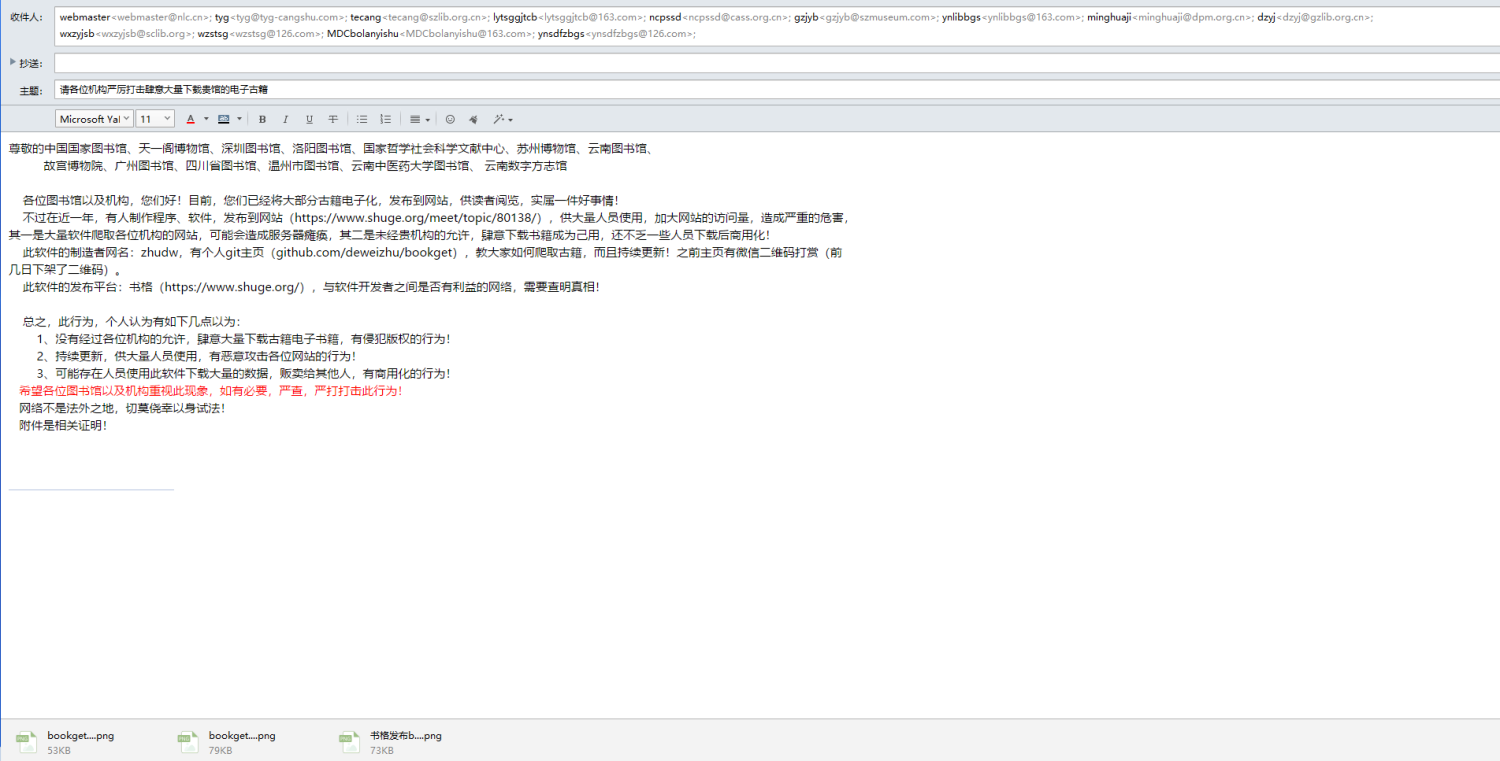Open the Microsoft YaHei font dropdown

[94, 119]
